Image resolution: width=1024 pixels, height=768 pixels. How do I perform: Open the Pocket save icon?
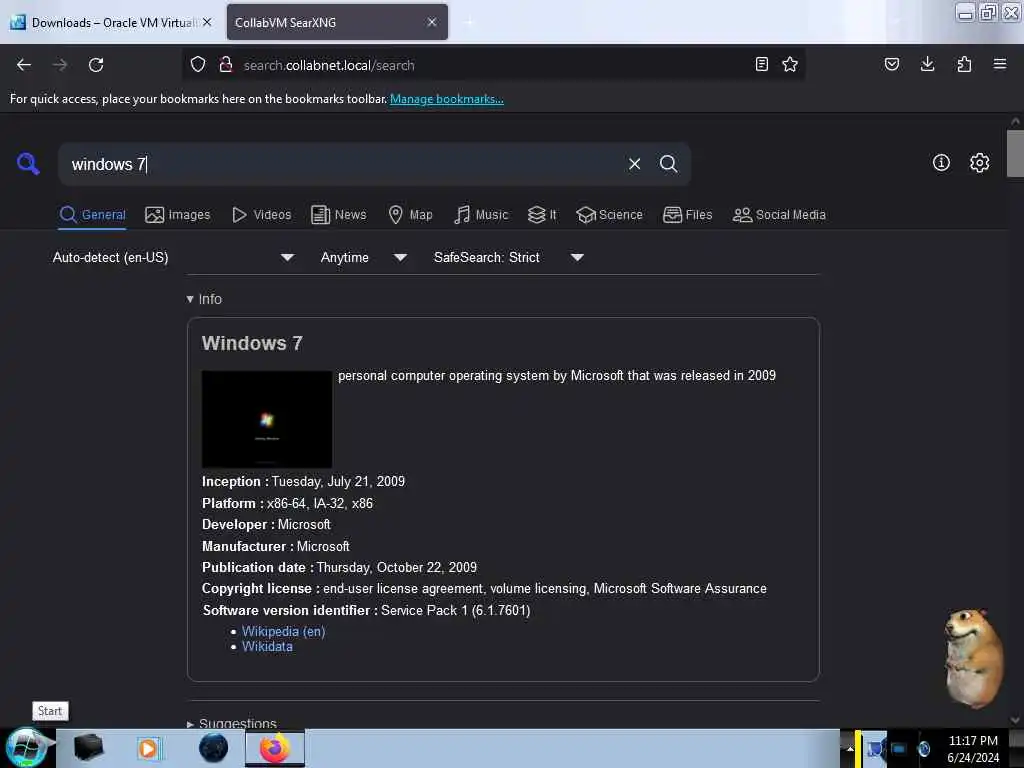(891, 64)
